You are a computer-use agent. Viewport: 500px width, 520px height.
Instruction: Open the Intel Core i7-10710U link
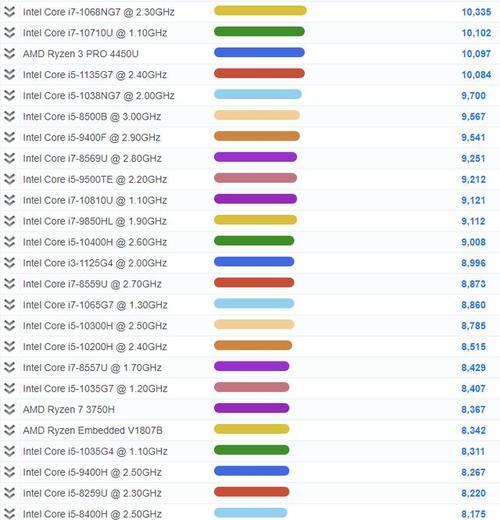(x=95, y=33)
